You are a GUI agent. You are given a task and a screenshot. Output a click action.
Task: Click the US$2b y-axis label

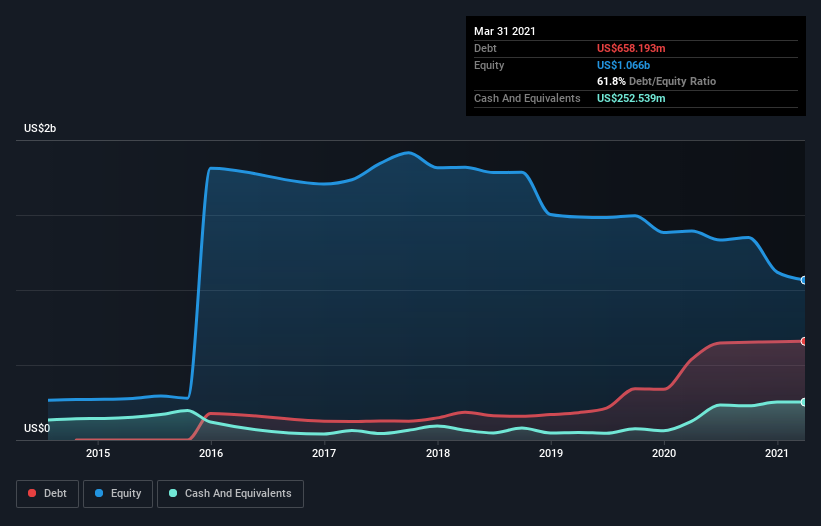[x=40, y=128]
